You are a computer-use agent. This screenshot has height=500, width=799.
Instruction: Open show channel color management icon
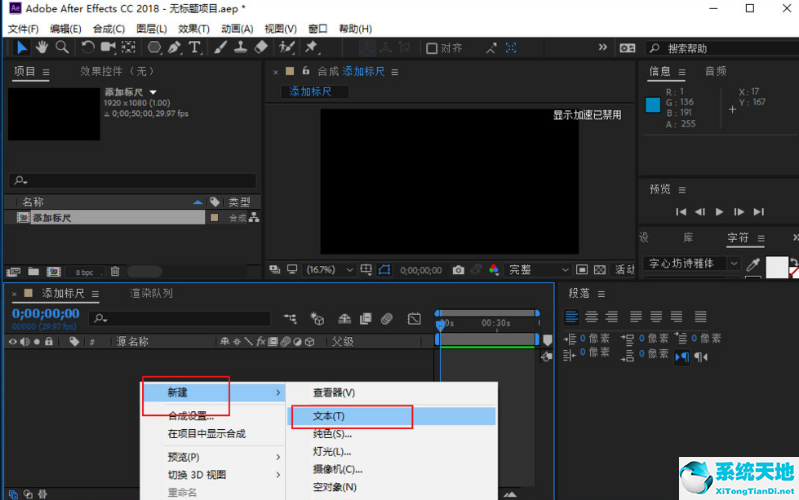tap(493, 270)
